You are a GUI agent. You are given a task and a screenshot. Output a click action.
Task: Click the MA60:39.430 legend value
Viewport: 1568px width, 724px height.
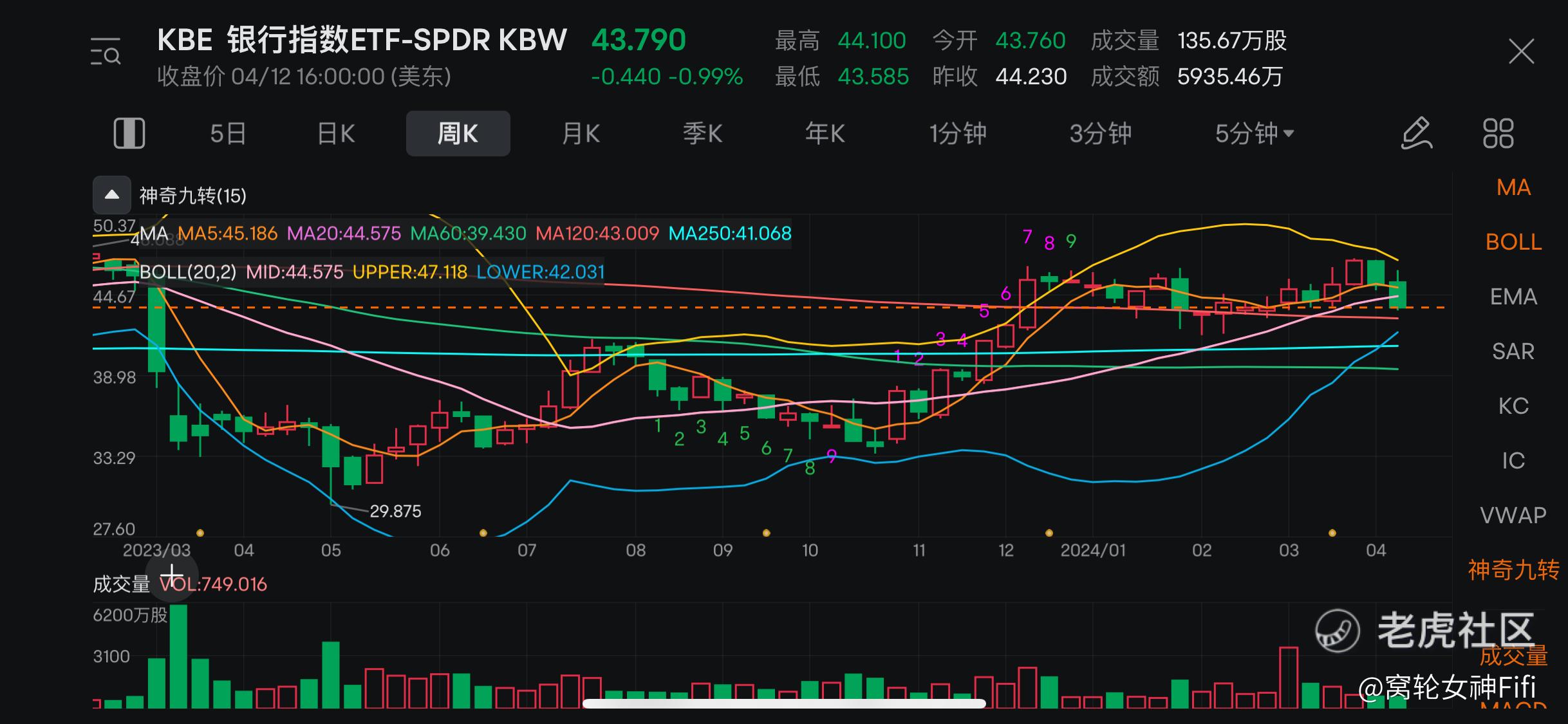coord(468,233)
